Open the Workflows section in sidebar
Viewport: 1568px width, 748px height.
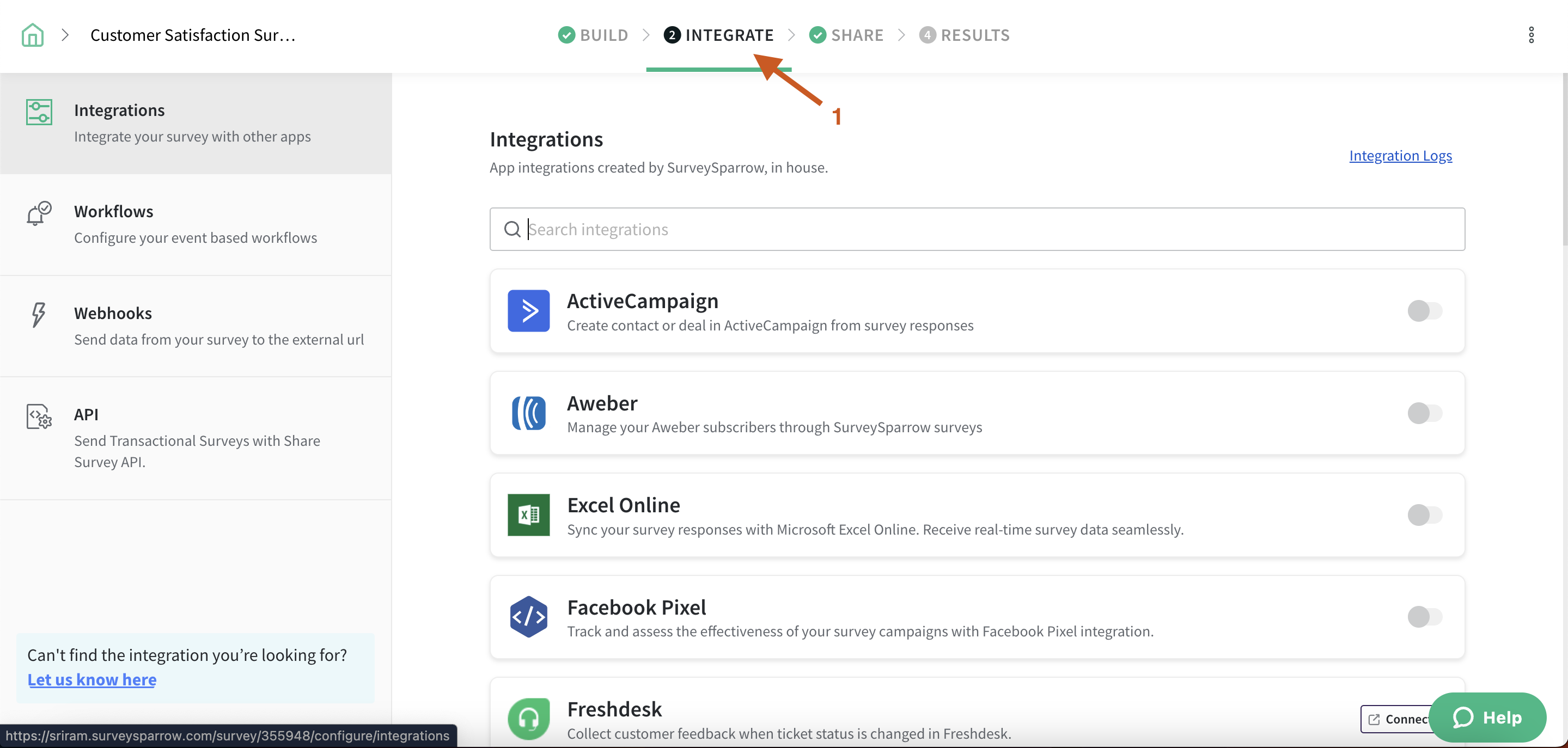coord(196,225)
